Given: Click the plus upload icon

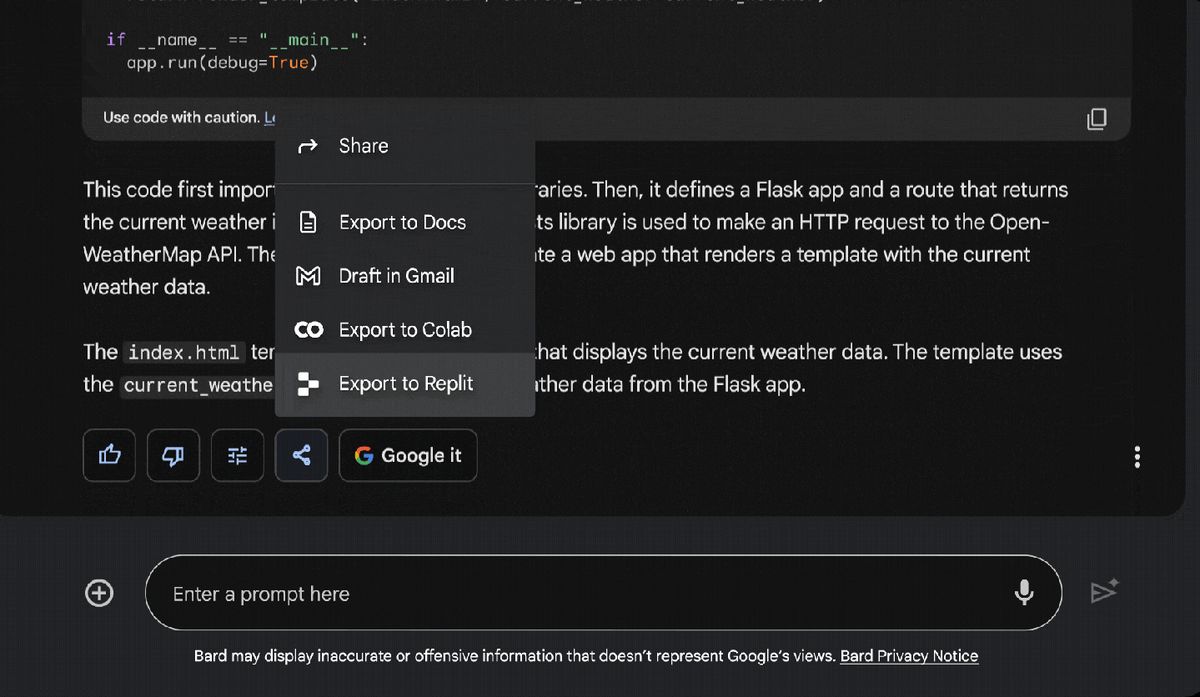Looking at the screenshot, I should 99,594.
